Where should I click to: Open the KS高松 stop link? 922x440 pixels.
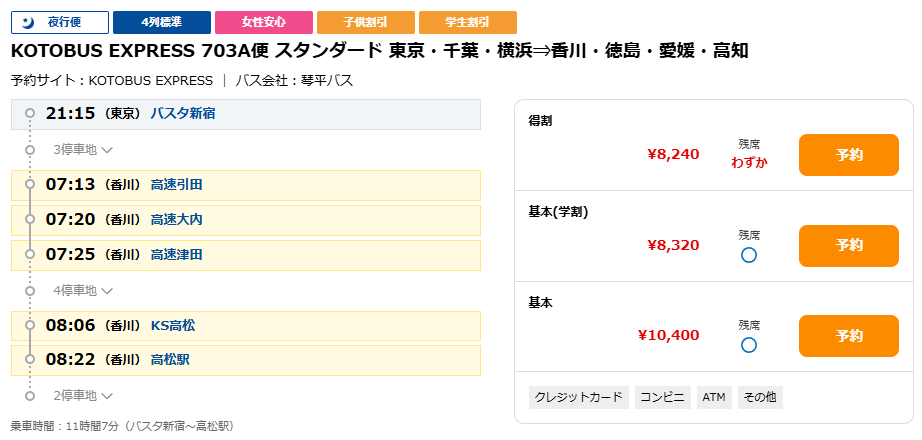[173, 326]
